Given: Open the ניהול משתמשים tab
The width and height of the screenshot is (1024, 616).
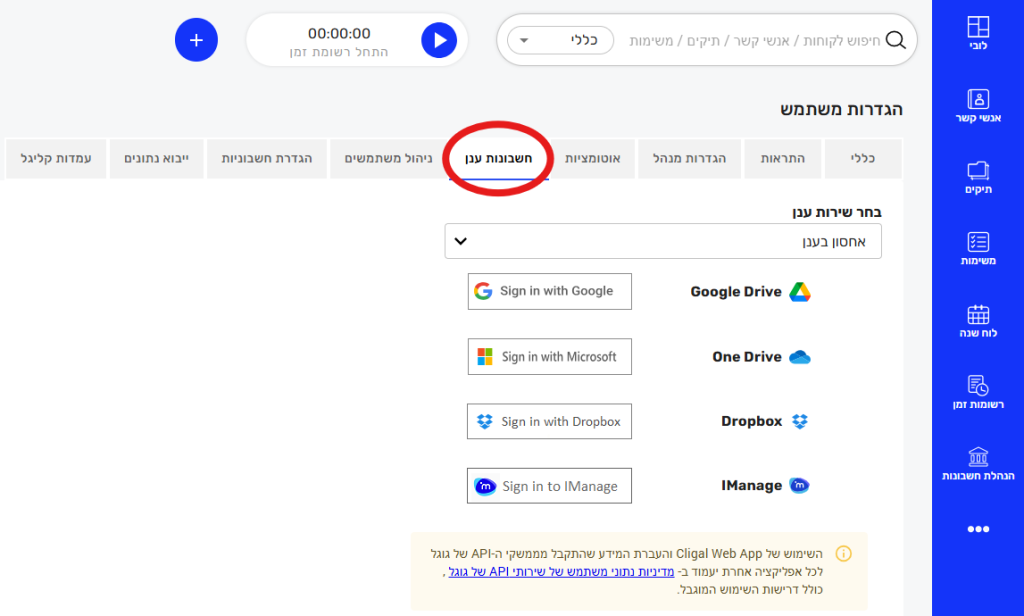Looking at the screenshot, I should (x=386, y=159).
